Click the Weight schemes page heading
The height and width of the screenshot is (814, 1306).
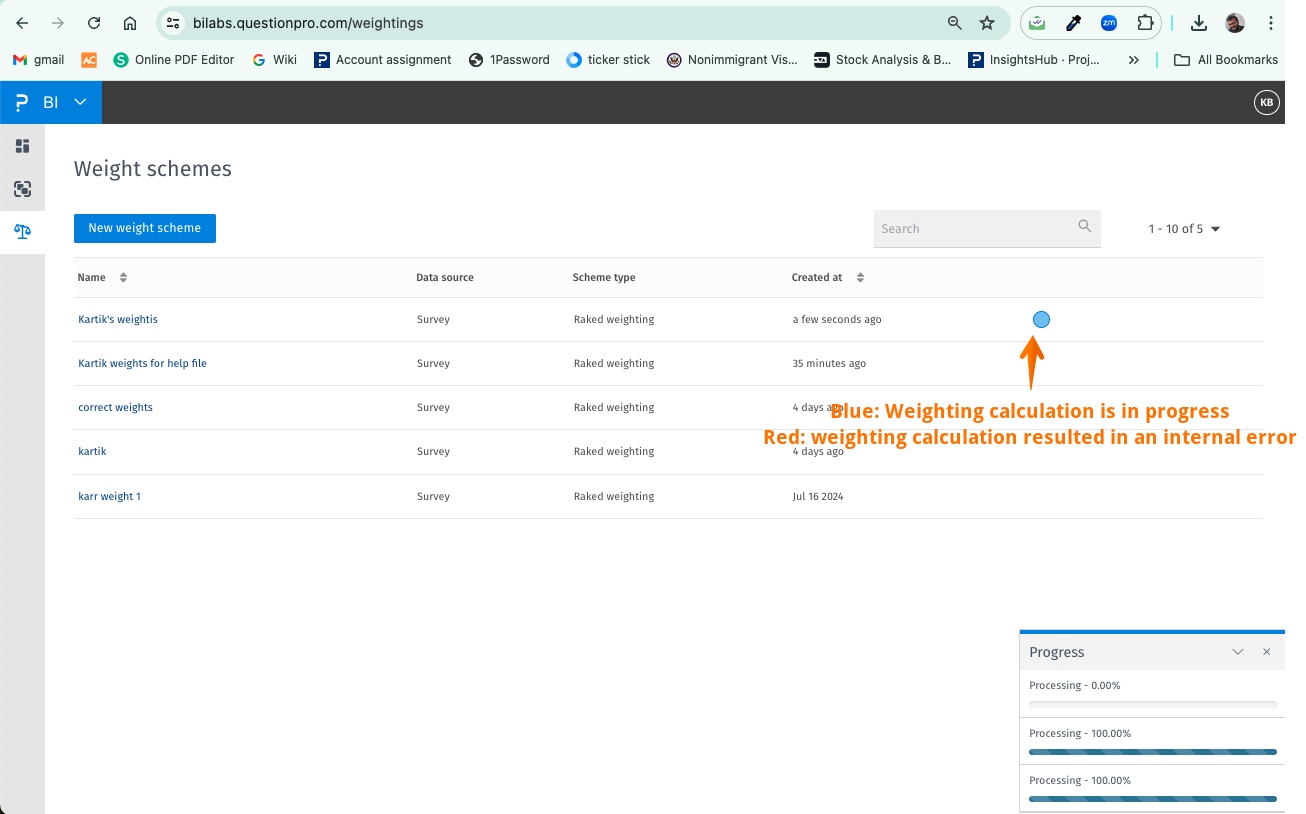pyautogui.click(x=153, y=169)
